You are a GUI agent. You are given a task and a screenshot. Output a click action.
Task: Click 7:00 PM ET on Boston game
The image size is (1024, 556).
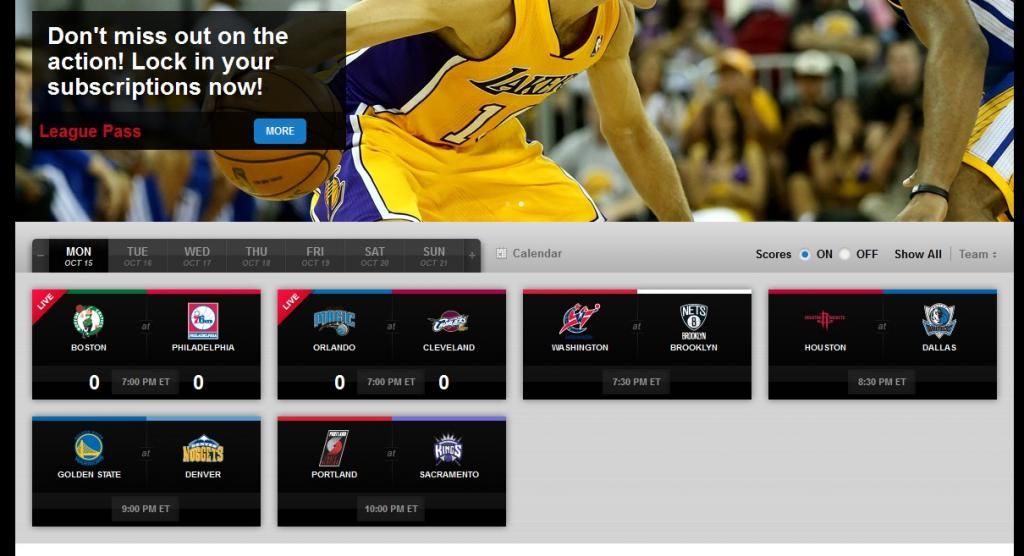(x=146, y=382)
